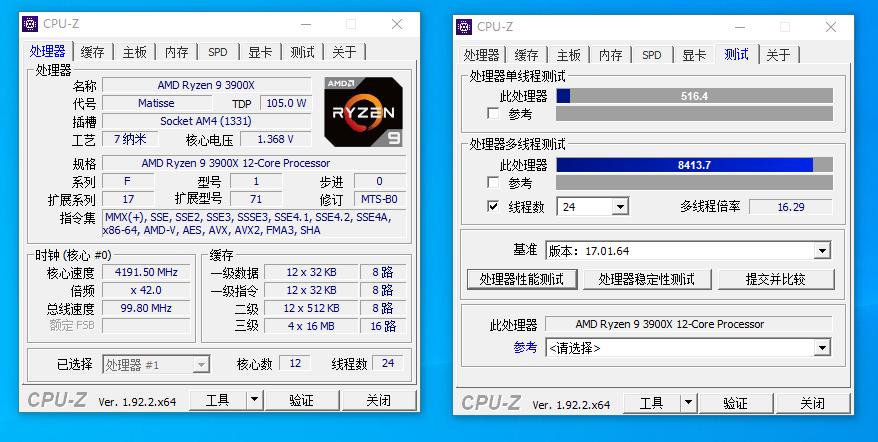
Task: Click the 核心电压 value 1.368 V
Action: [275, 139]
